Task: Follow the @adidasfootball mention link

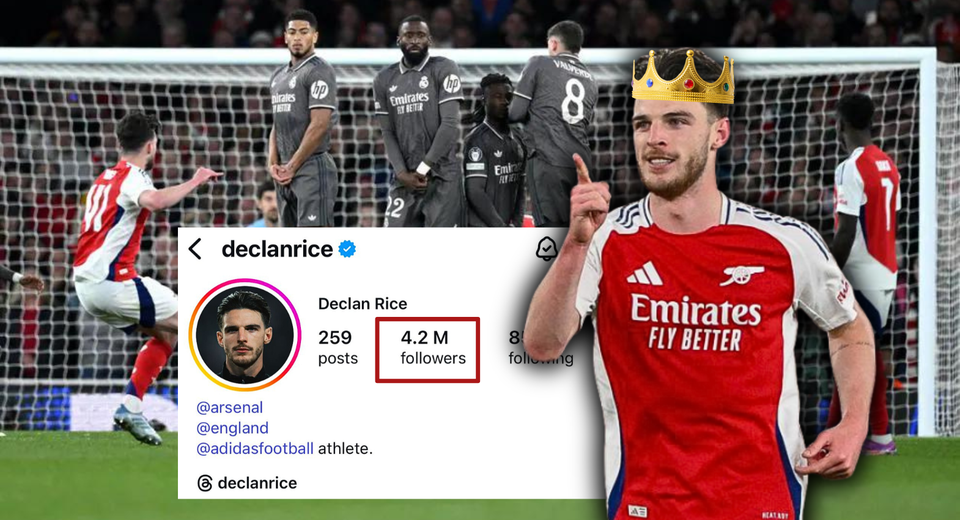Action: pyautogui.click(x=255, y=448)
